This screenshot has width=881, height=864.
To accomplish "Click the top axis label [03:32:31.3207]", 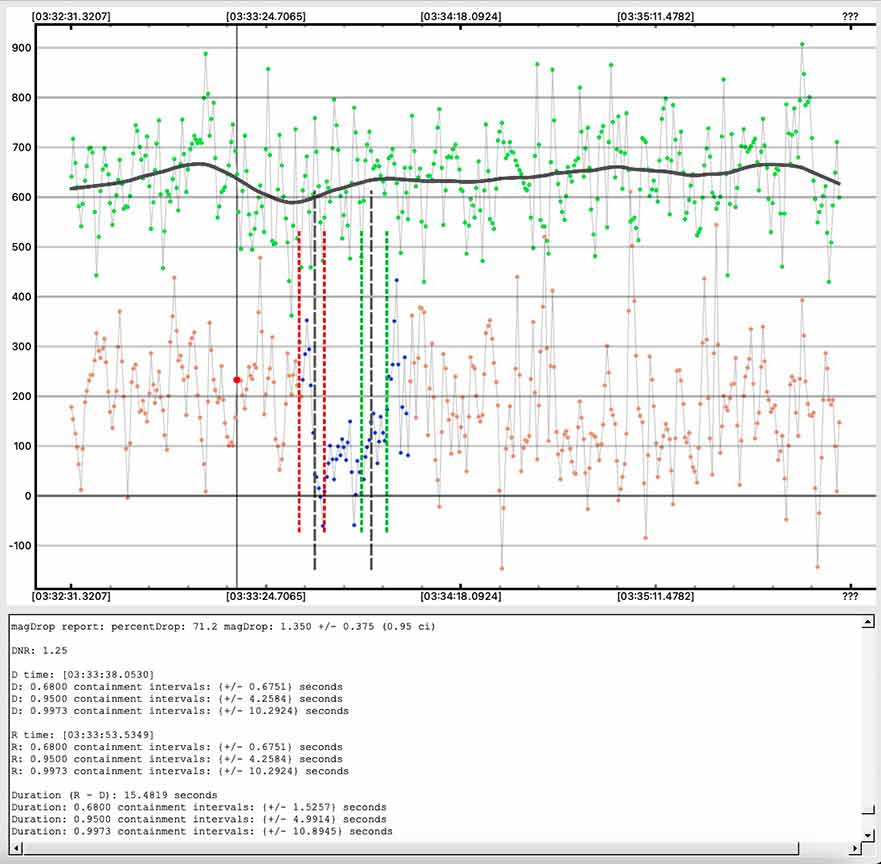I will (71, 16).
